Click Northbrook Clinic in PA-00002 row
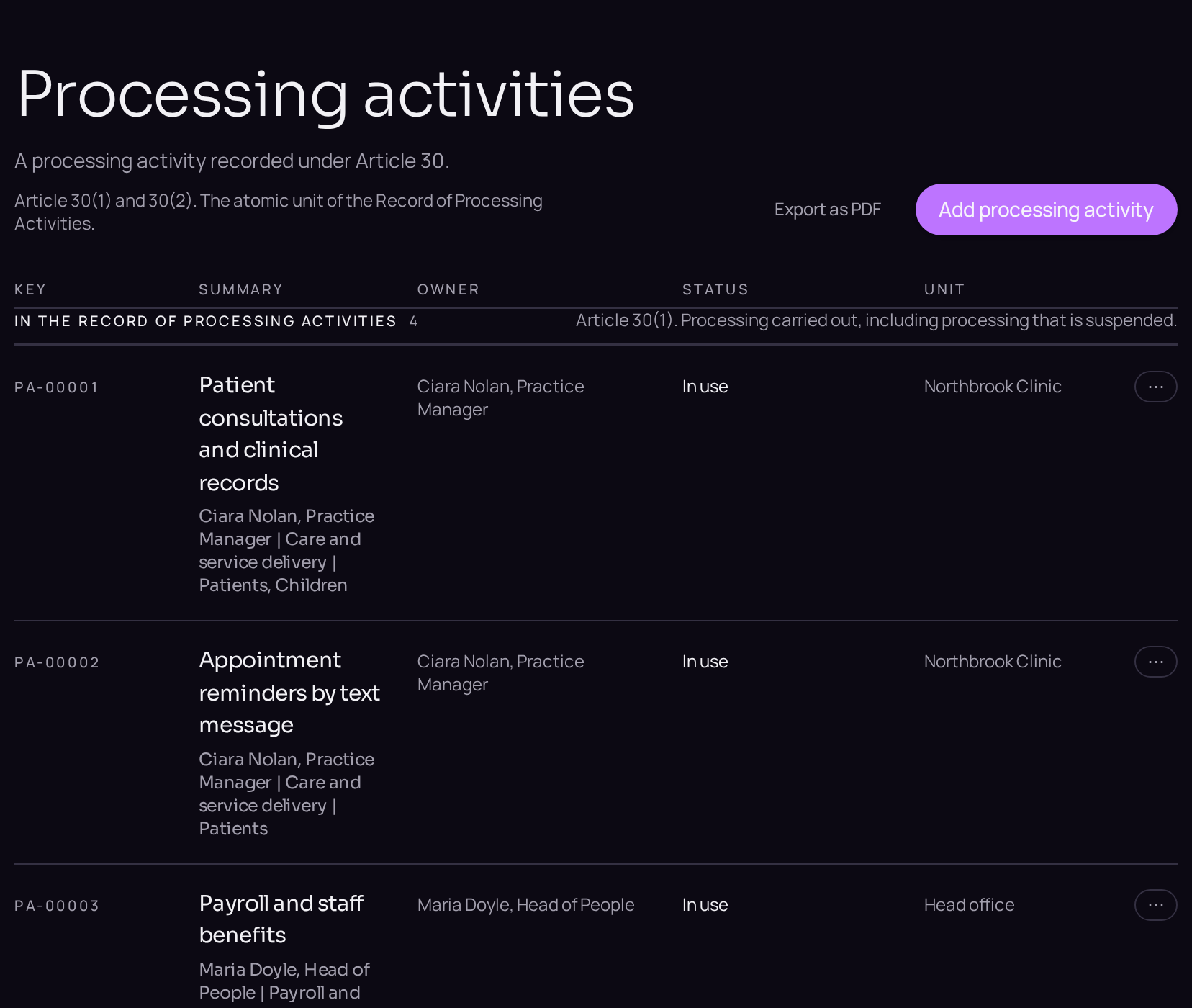 click(993, 662)
